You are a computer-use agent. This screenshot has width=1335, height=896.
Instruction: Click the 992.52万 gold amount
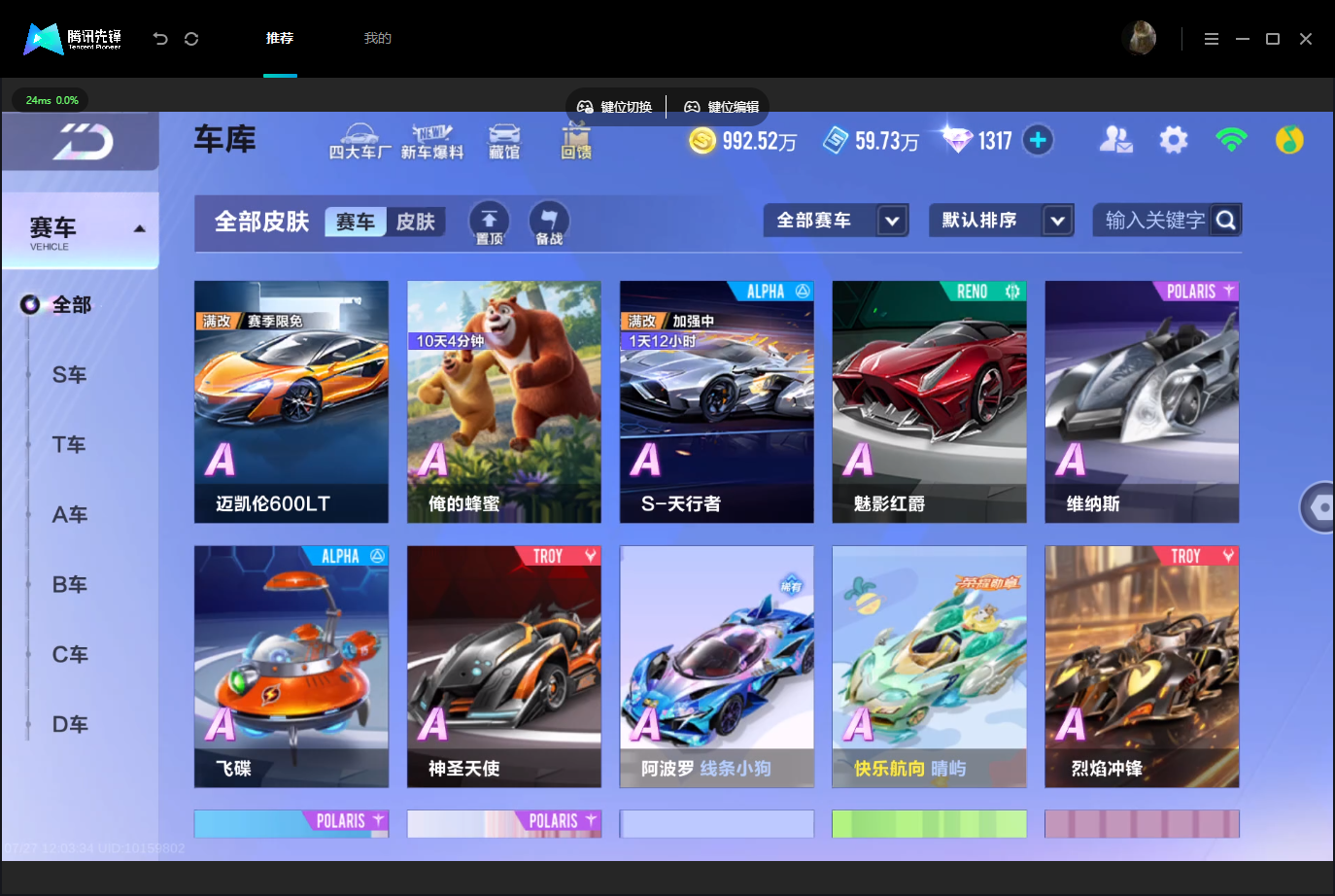pyautogui.click(x=760, y=141)
